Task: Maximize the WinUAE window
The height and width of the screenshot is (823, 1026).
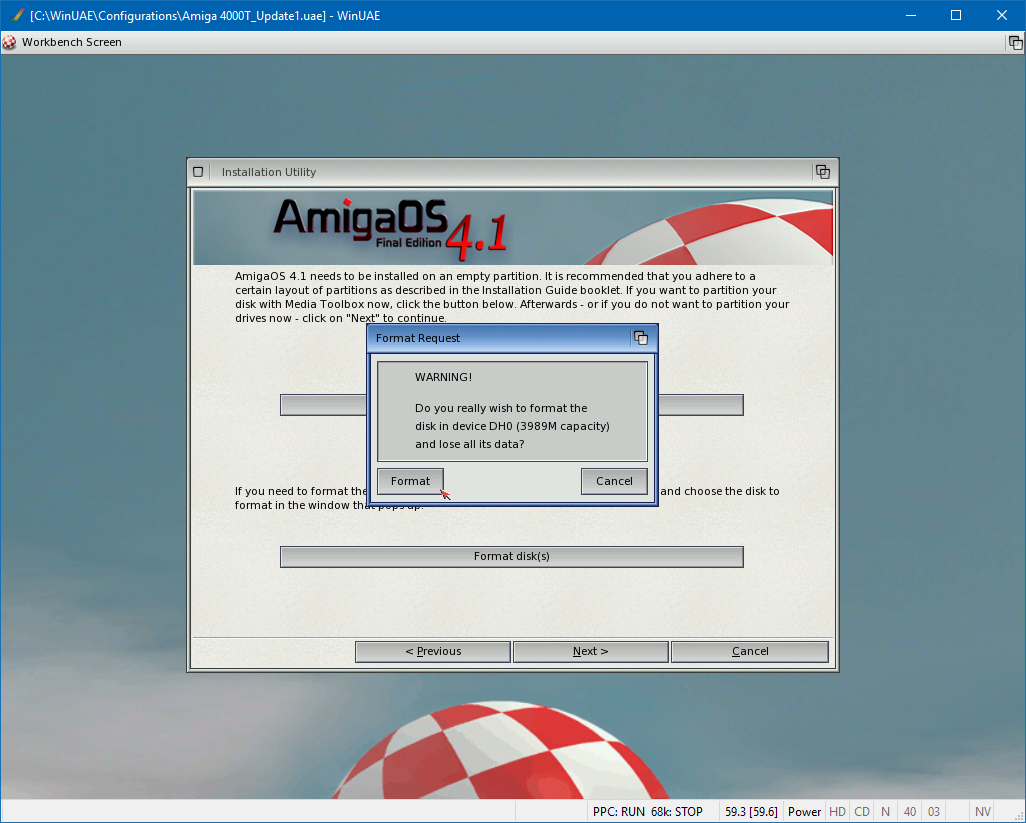Action: pos(955,15)
